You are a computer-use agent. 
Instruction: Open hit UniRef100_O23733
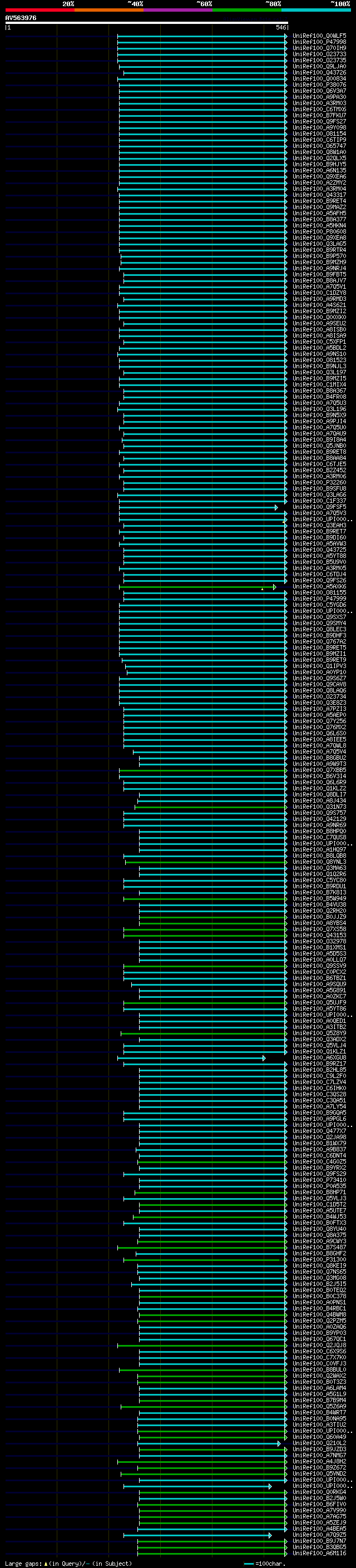[x=319, y=54]
